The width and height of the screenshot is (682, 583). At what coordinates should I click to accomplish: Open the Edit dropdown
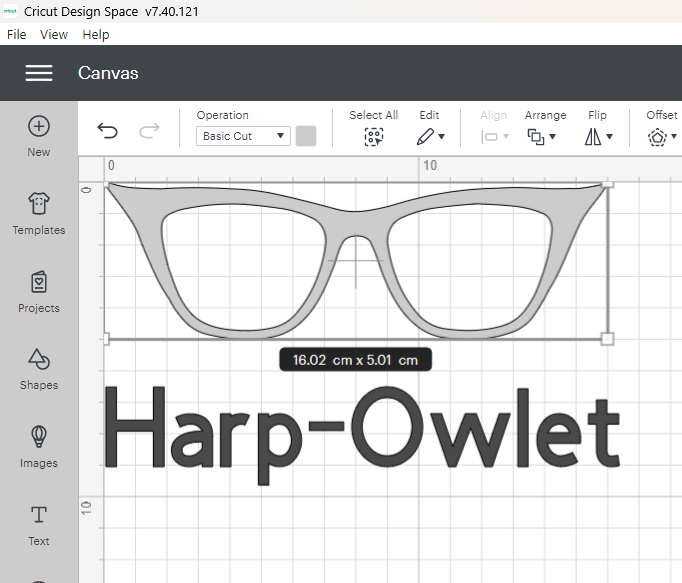tap(430, 137)
